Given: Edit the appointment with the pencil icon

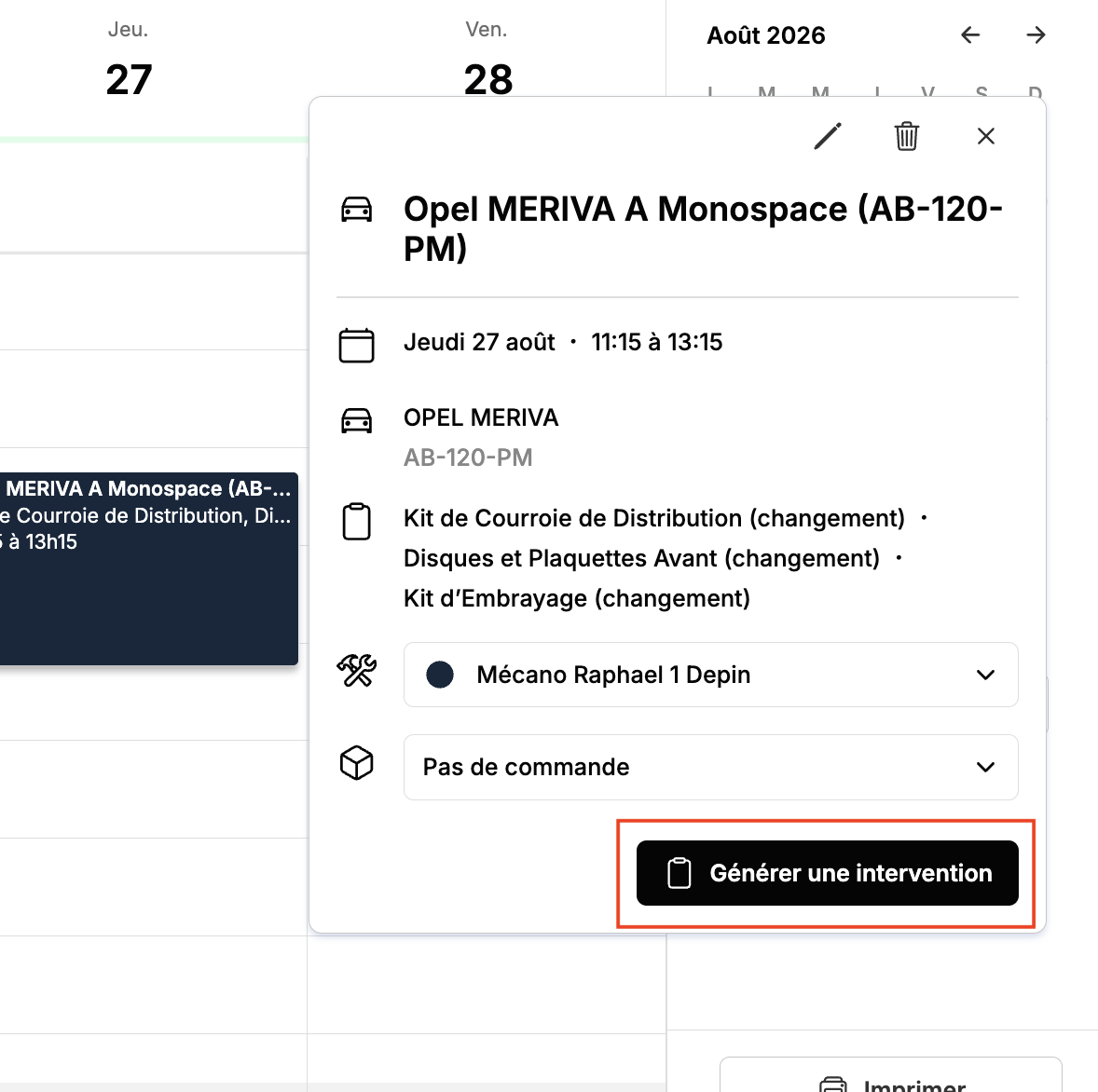Looking at the screenshot, I should [827, 136].
